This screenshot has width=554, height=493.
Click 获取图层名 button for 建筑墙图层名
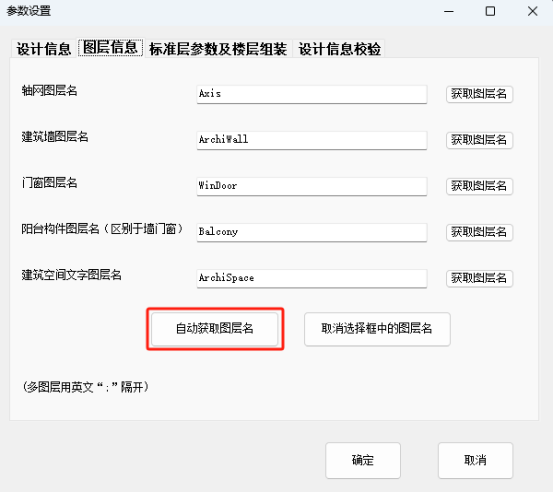tap(479, 140)
